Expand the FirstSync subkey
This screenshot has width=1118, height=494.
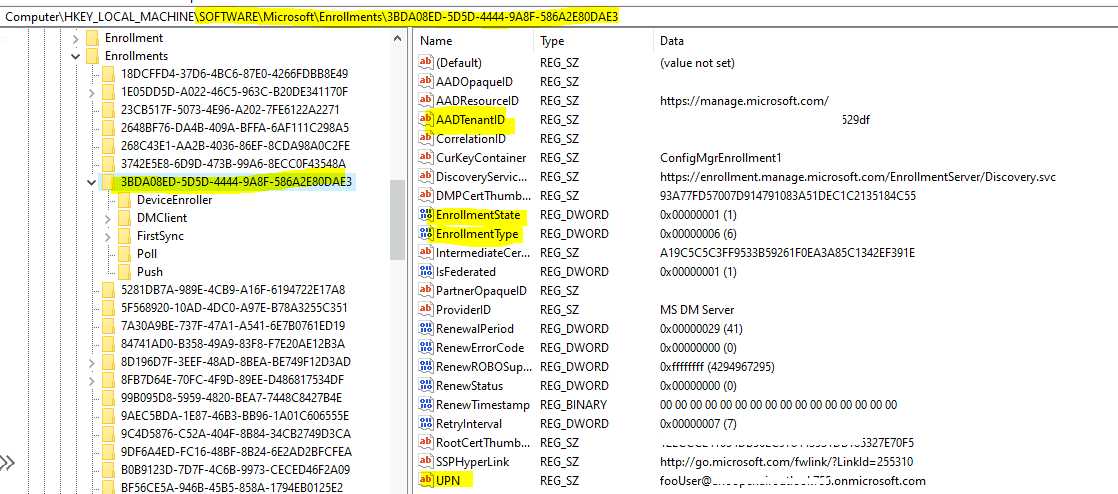click(x=108, y=236)
